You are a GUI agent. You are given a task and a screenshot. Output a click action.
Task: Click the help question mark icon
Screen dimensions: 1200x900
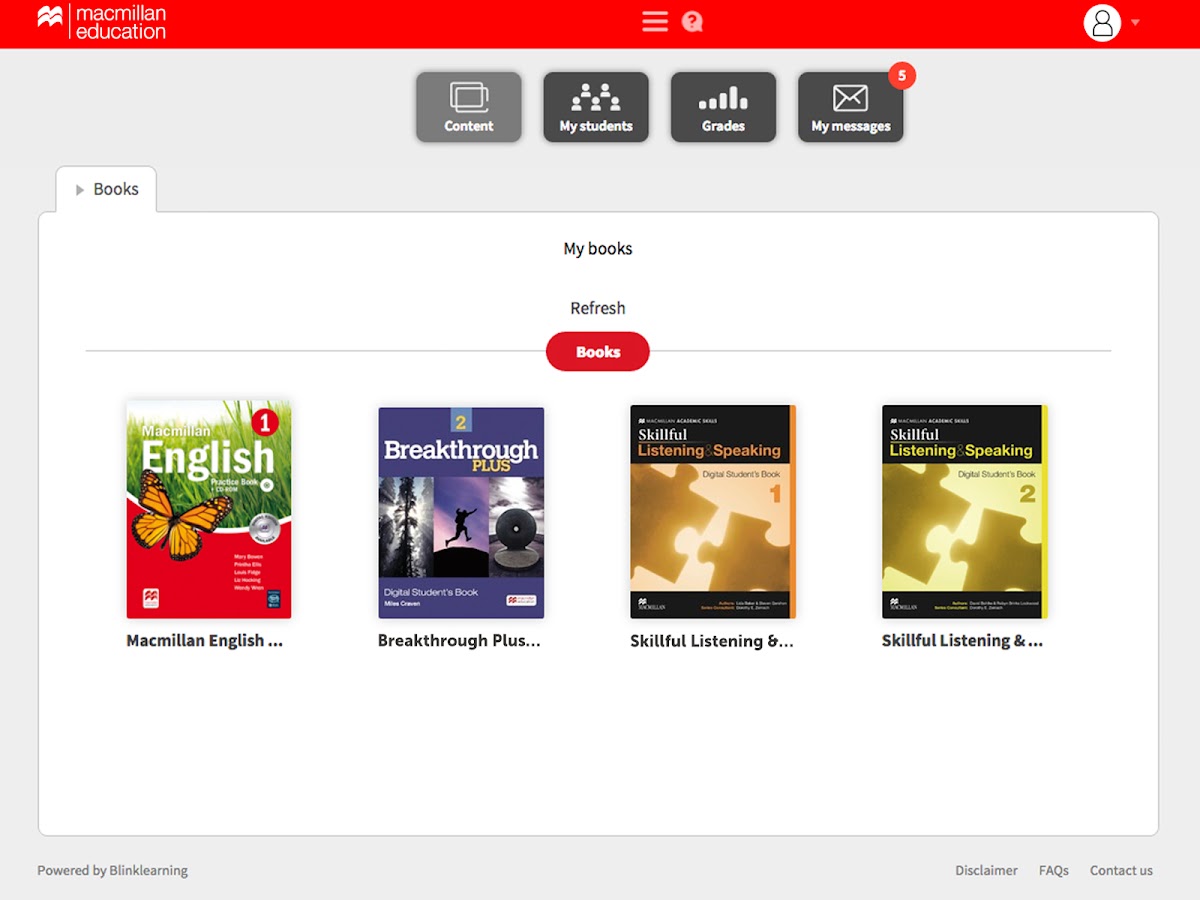click(692, 22)
